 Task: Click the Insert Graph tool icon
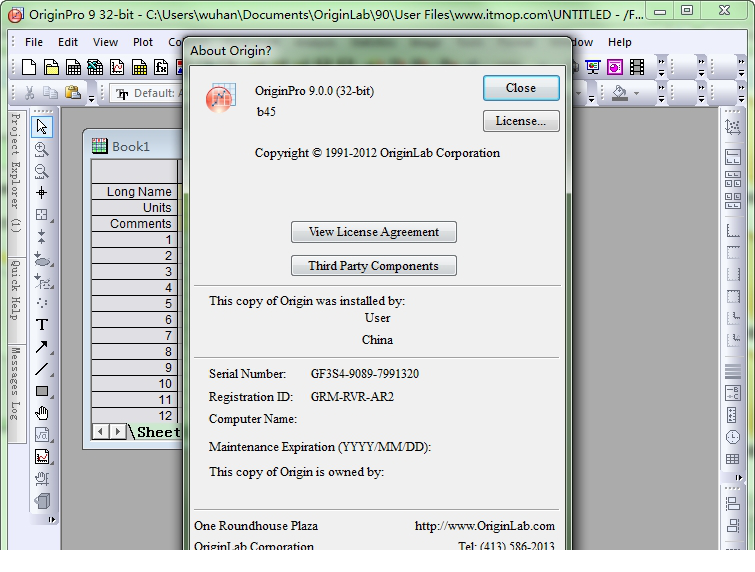click(x=42, y=456)
